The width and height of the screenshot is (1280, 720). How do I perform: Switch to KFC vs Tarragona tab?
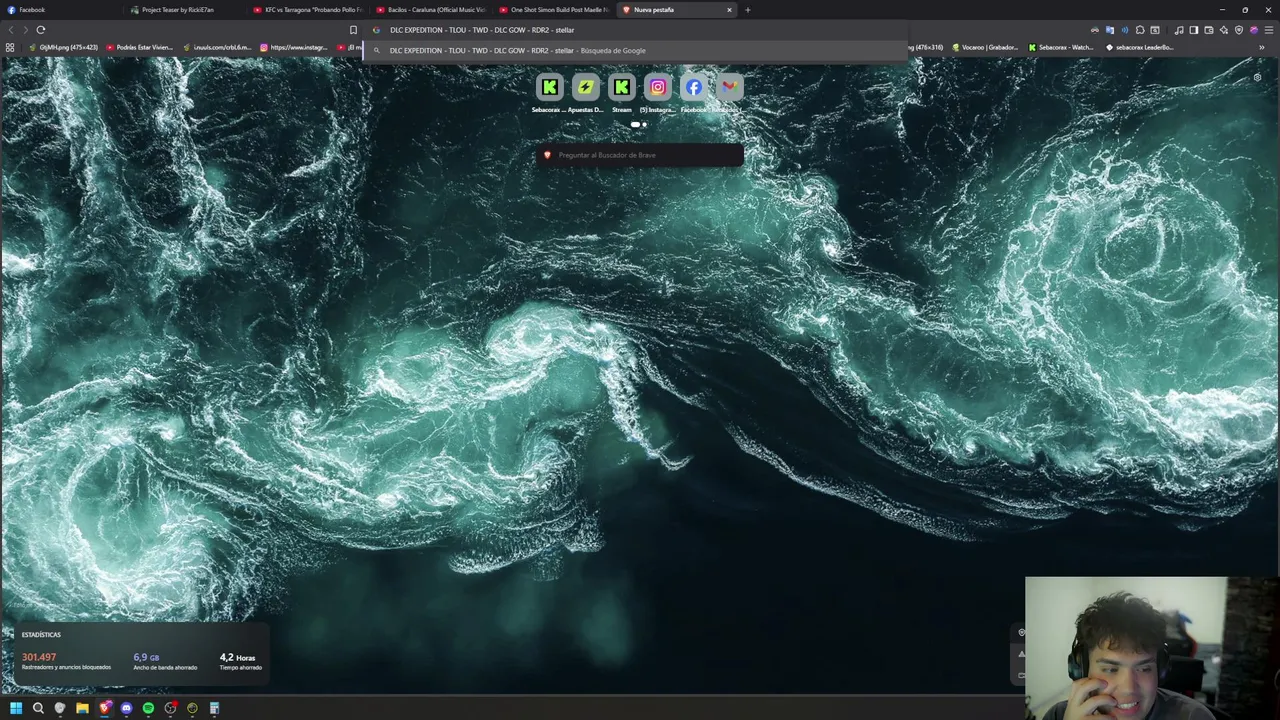(x=308, y=10)
